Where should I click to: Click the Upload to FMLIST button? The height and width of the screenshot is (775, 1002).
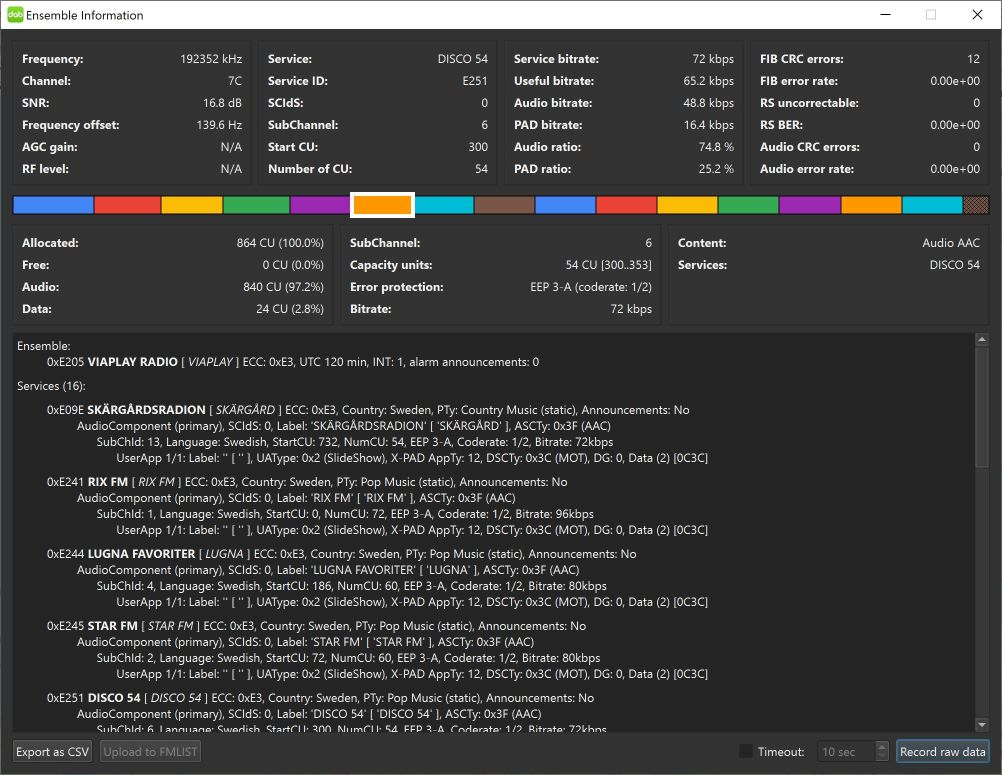(150, 751)
